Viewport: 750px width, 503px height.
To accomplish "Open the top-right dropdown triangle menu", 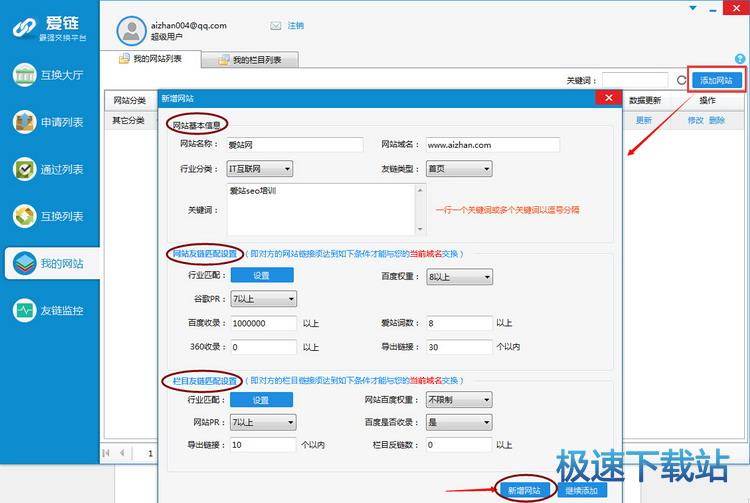I will click(693, 8).
